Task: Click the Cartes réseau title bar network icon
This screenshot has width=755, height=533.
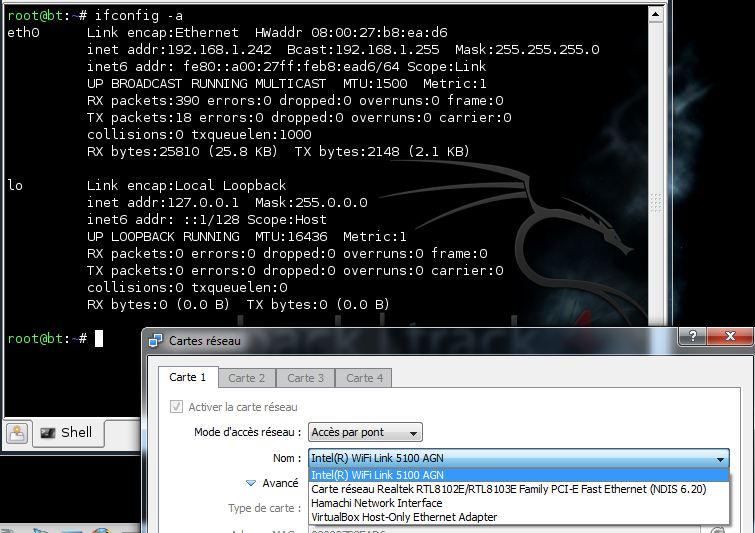Action: coord(156,340)
